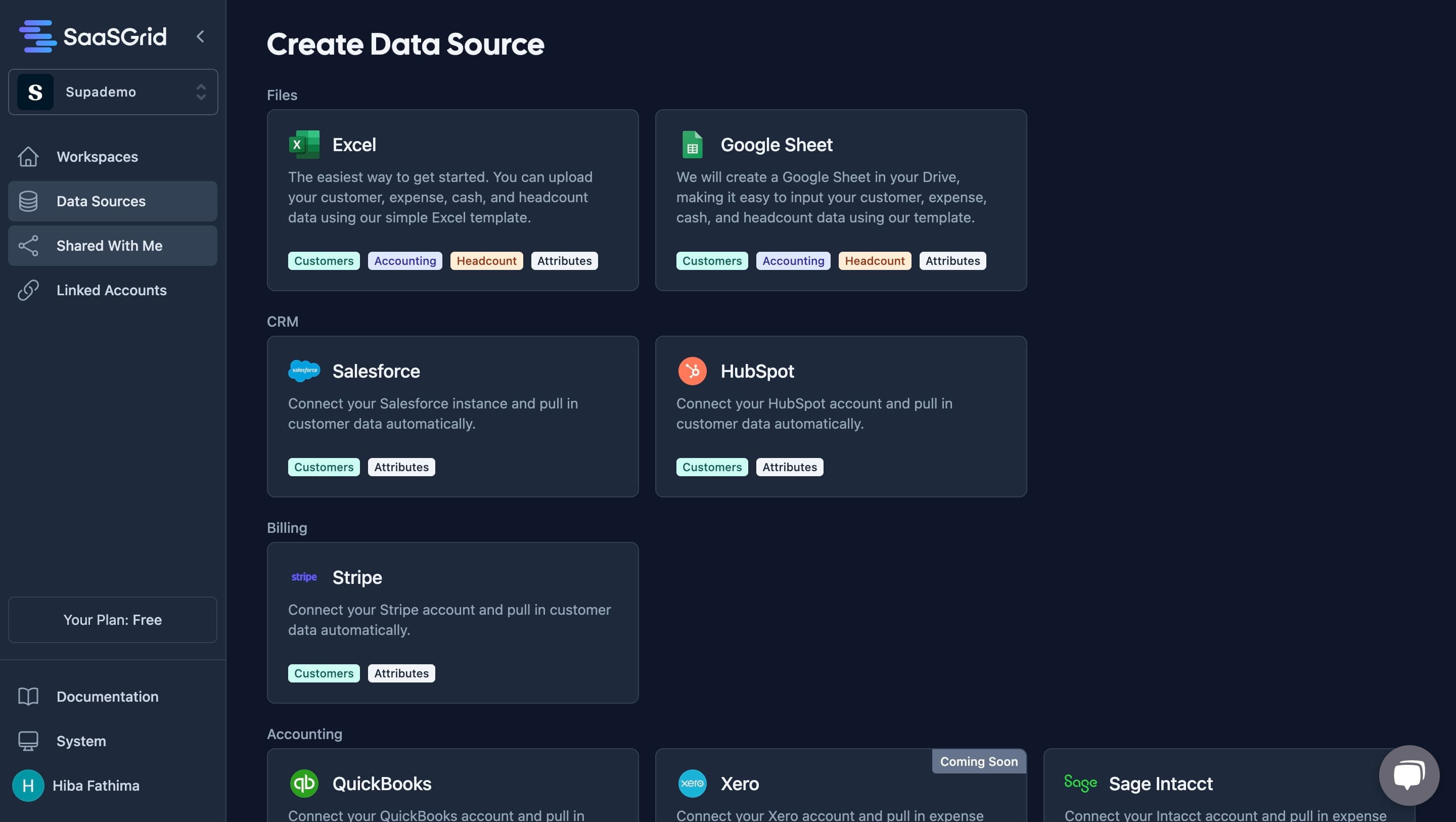Image resolution: width=1456 pixels, height=822 pixels.
Task: Click the Headcount tag on Excel card
Action: click(x=487, y=261)
